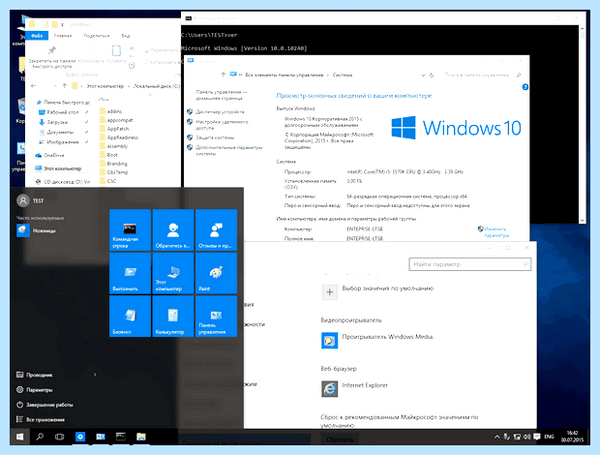Open Device Manager link in System window
The image size is (600, 455).
220,112
